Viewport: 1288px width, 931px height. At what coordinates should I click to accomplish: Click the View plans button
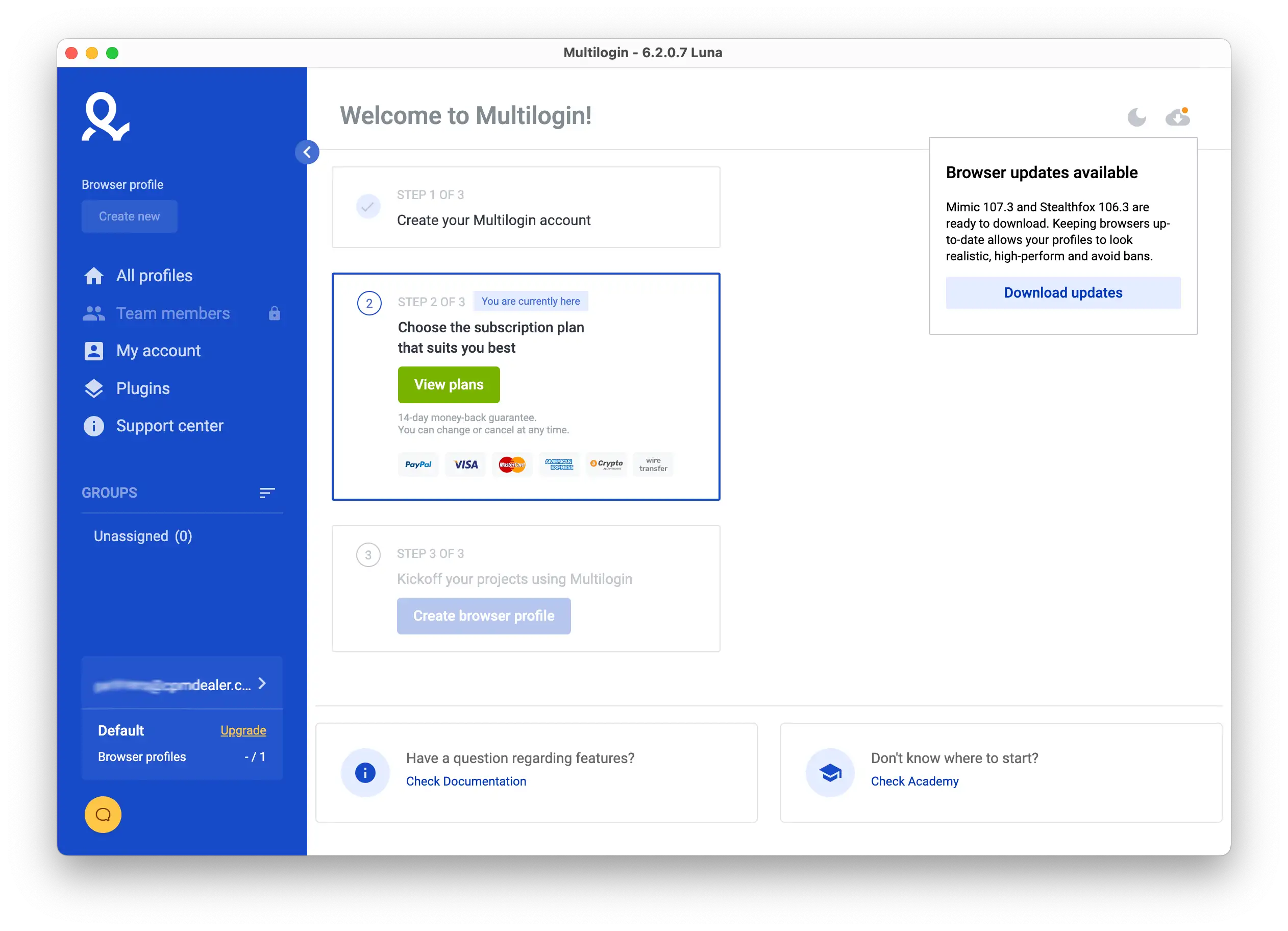coord(449,384)
